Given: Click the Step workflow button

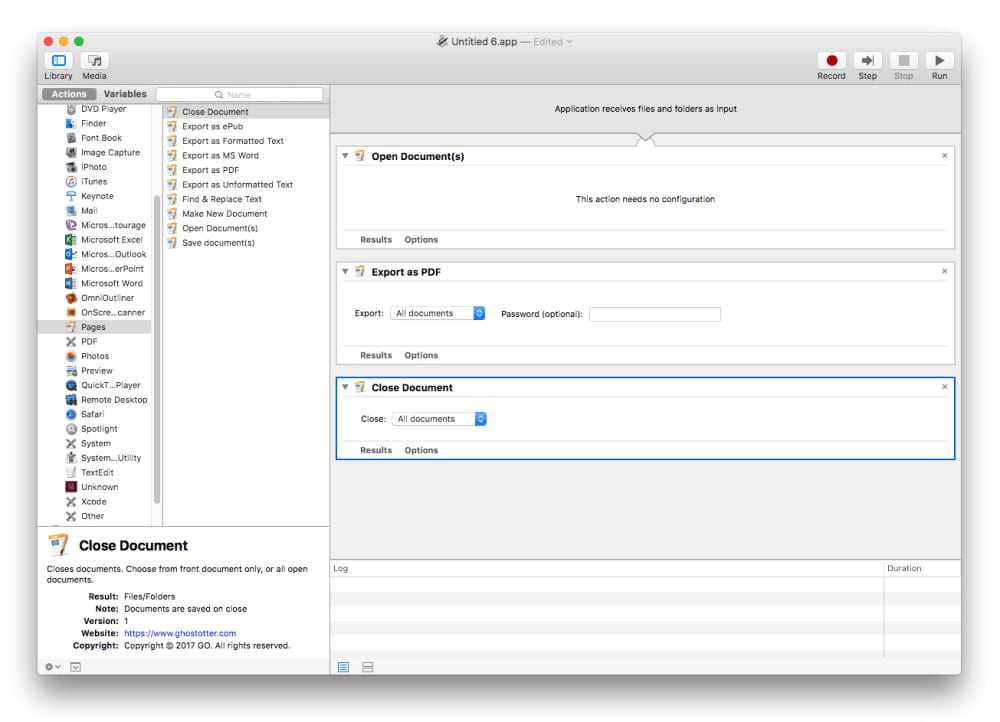Looking at the screenshot, I should [867, 61].
